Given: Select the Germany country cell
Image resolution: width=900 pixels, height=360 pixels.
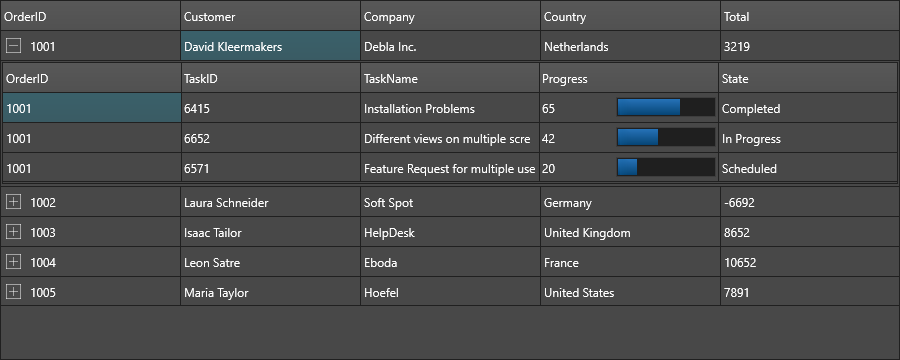Looking at the screenshot, I should click(x=630, y=202).
